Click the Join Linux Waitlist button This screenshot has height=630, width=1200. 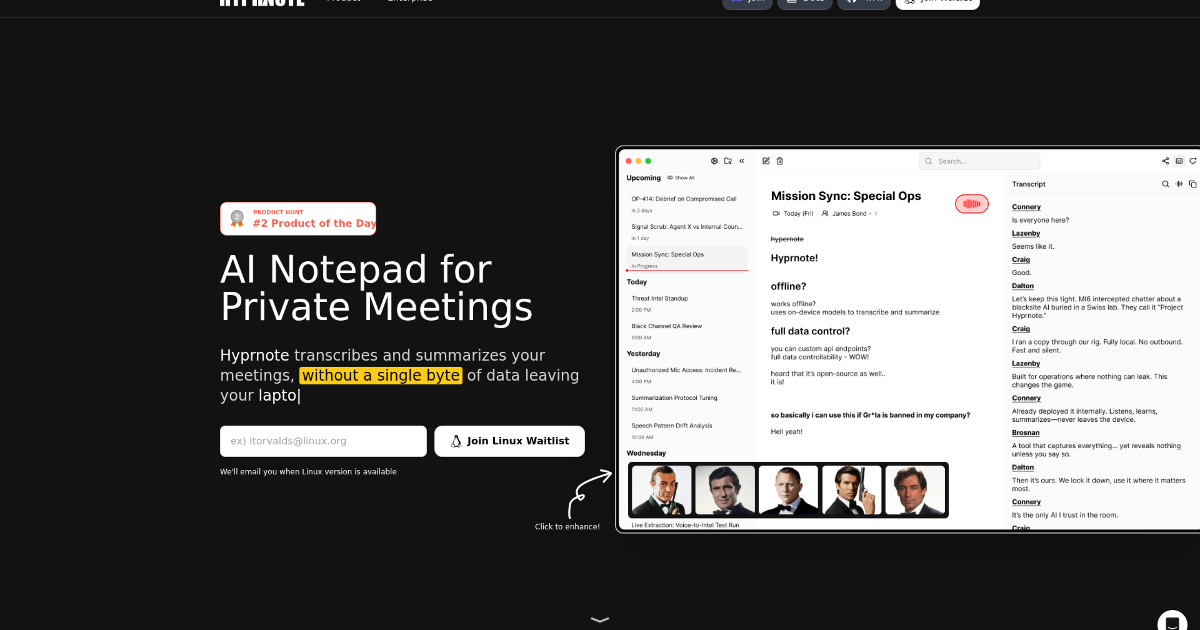[509, 441]
